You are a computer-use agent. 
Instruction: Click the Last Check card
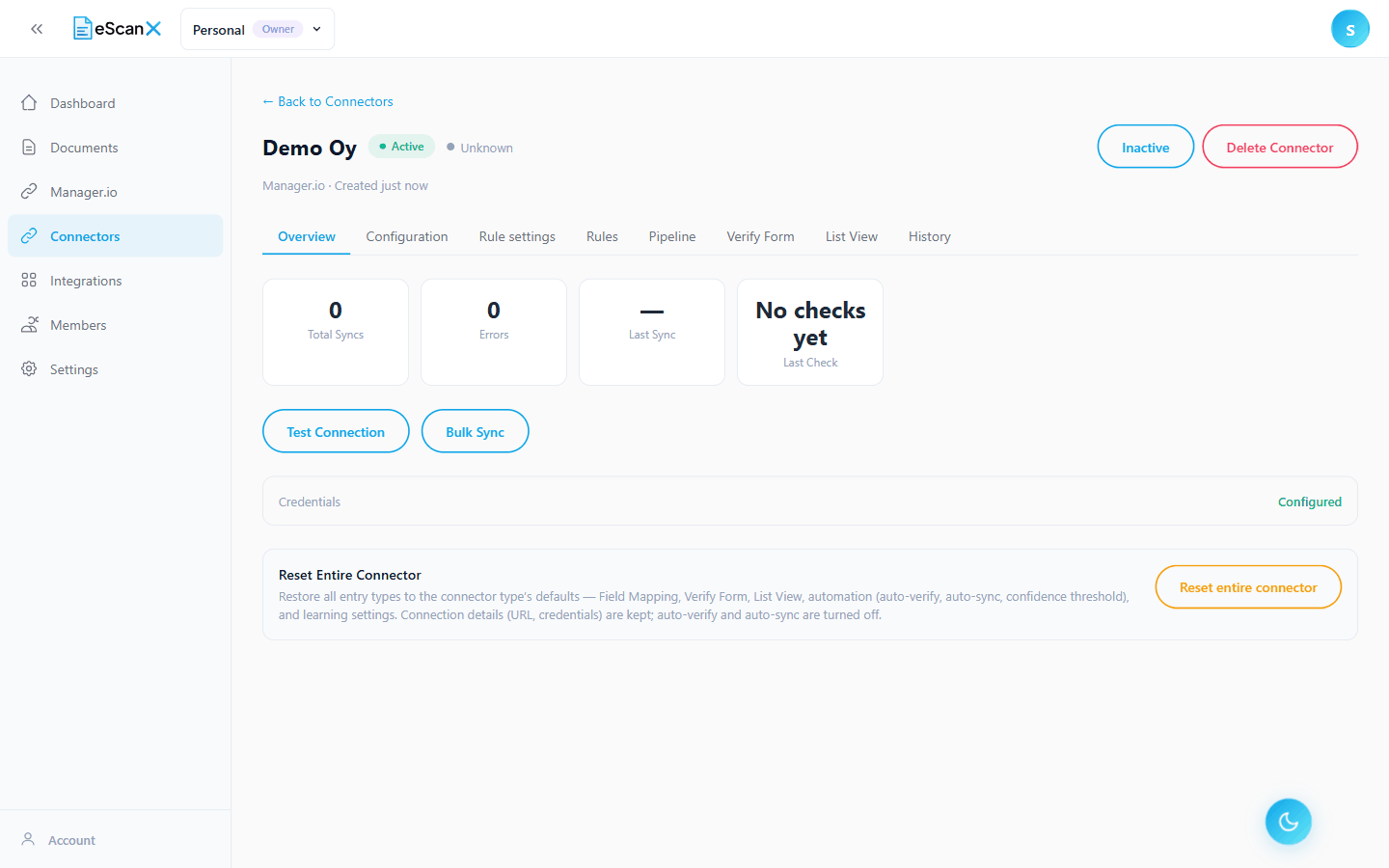(810, 332)
